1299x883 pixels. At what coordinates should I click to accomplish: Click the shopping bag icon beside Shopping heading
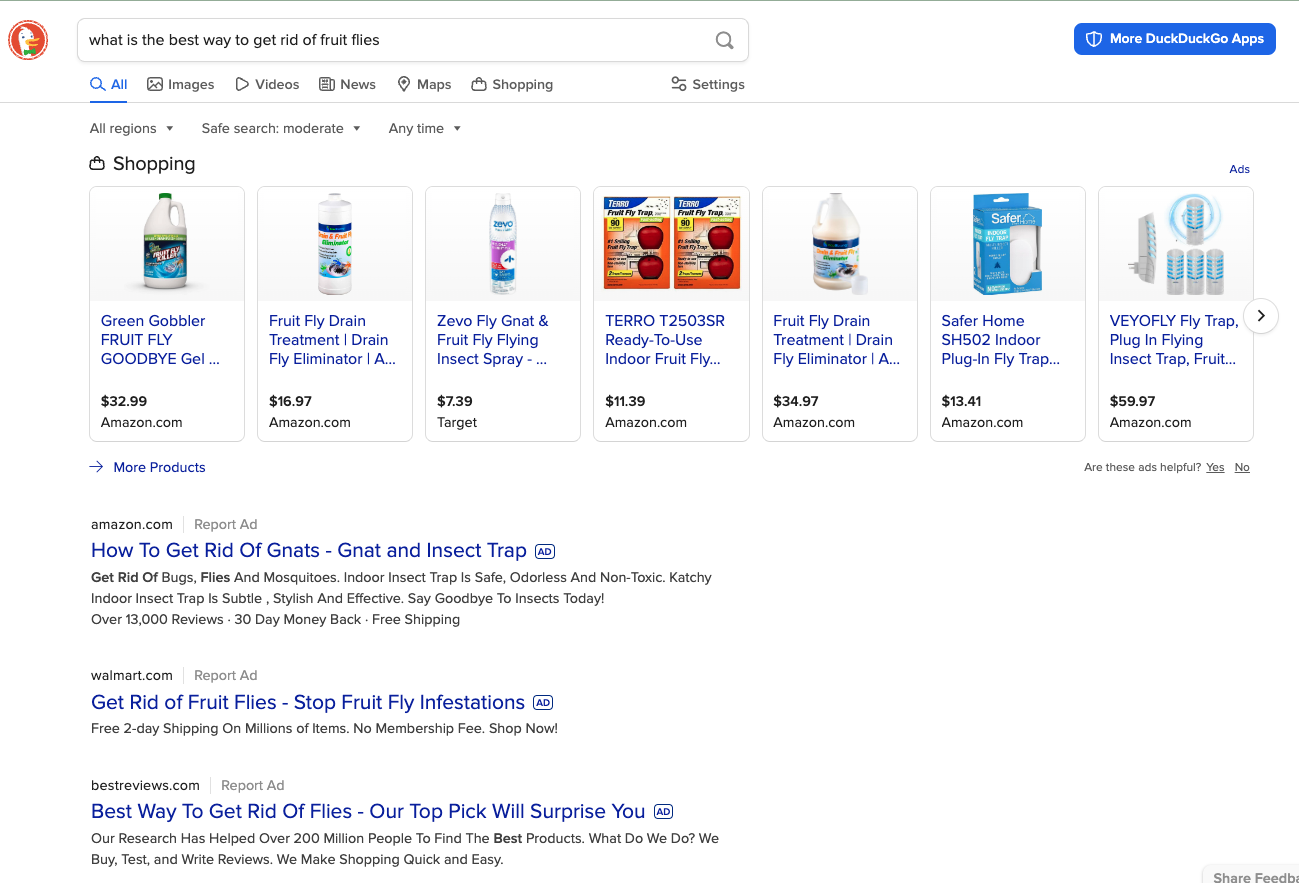[98, 162]
